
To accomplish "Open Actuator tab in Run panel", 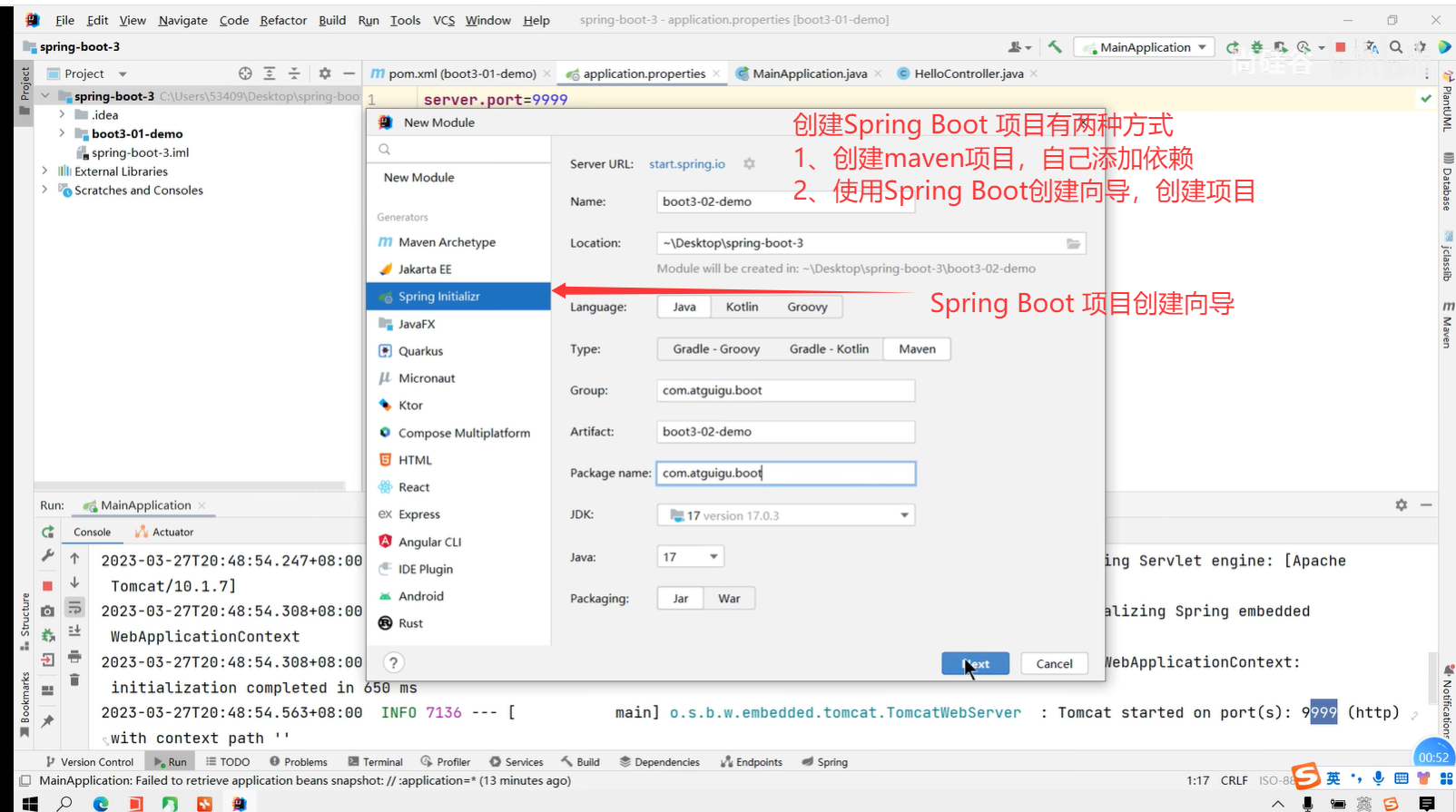I will 164,533.
